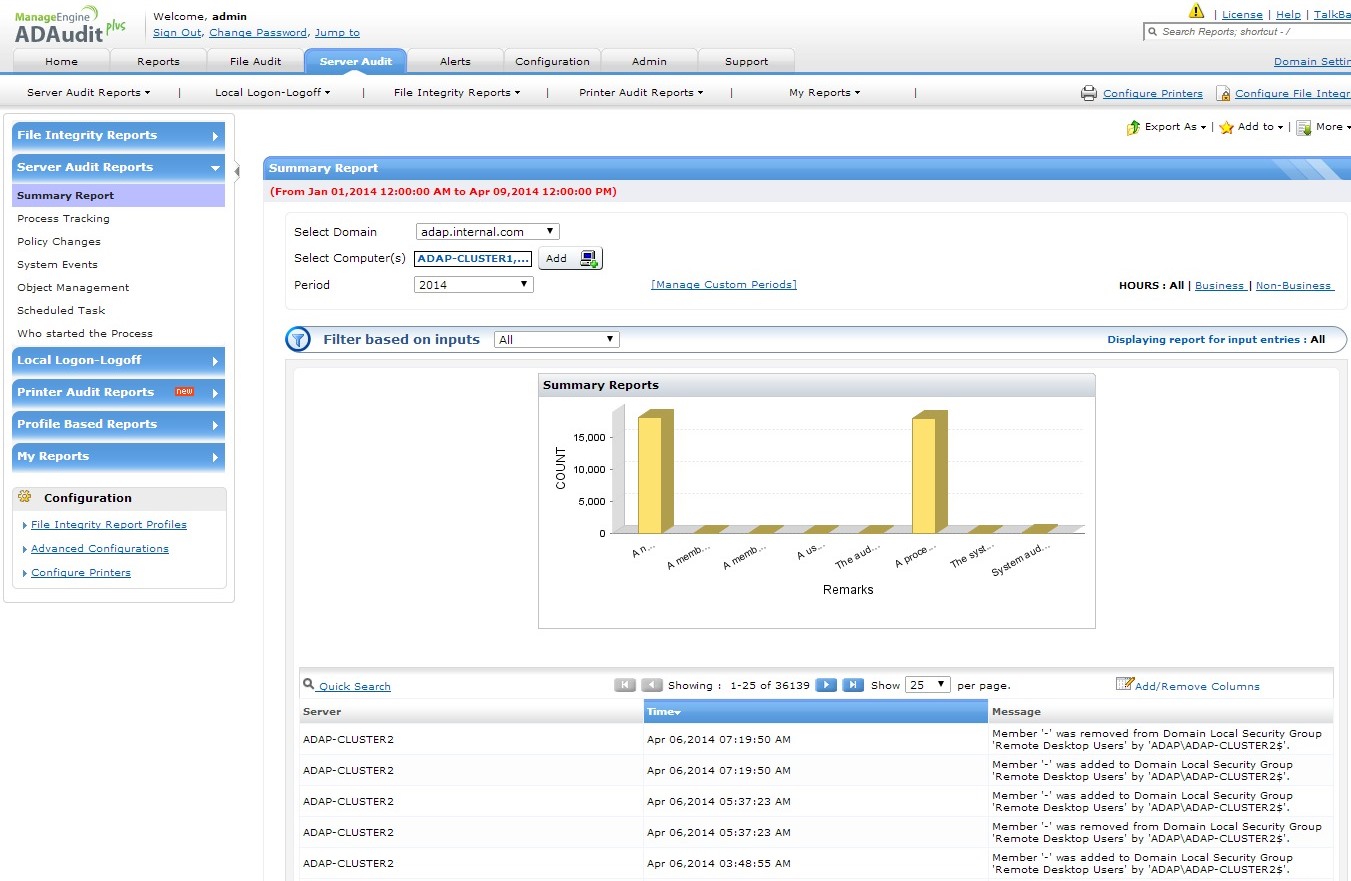
Task: Select Process Tracking in the sidebar
Action: [63, 219]
